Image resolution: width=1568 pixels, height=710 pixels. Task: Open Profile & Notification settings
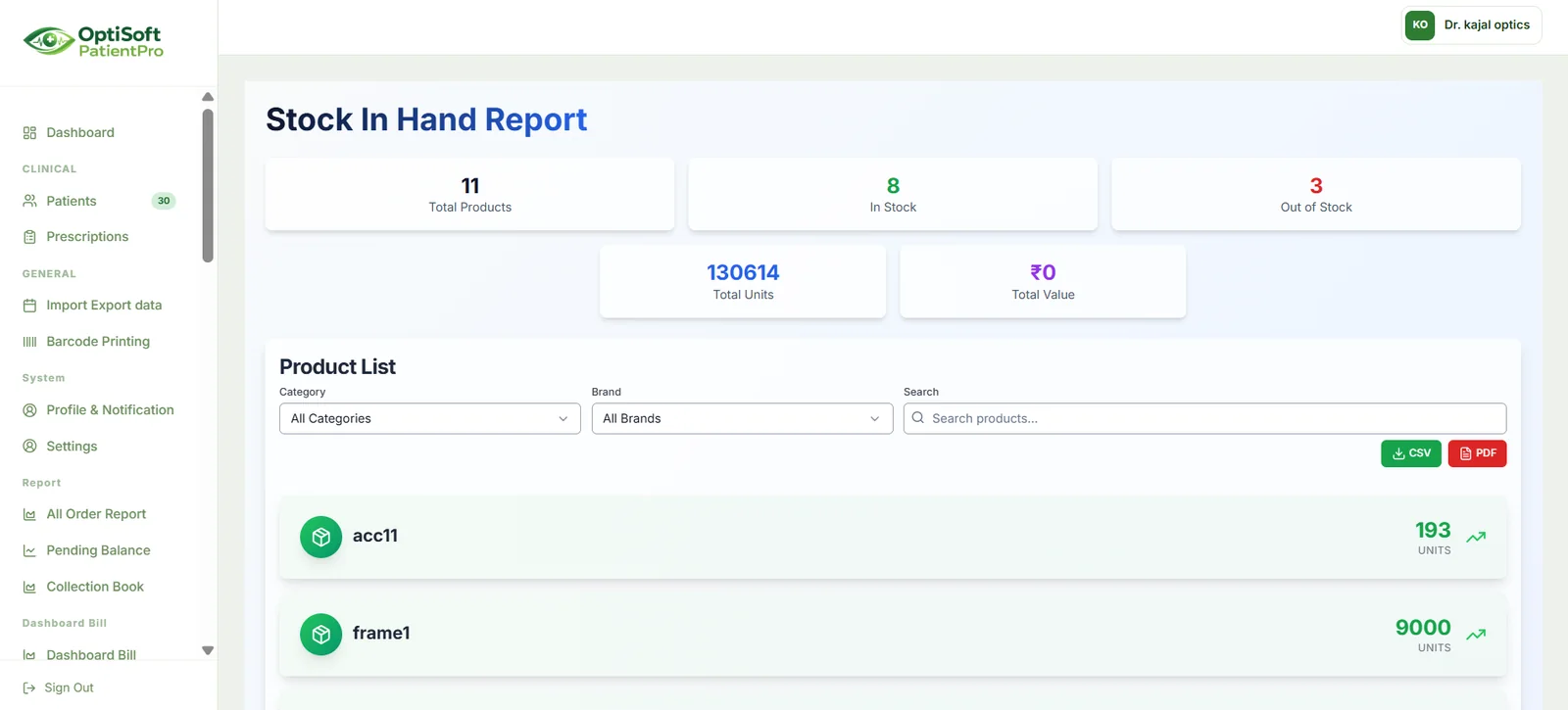click(x=110, y=410)
